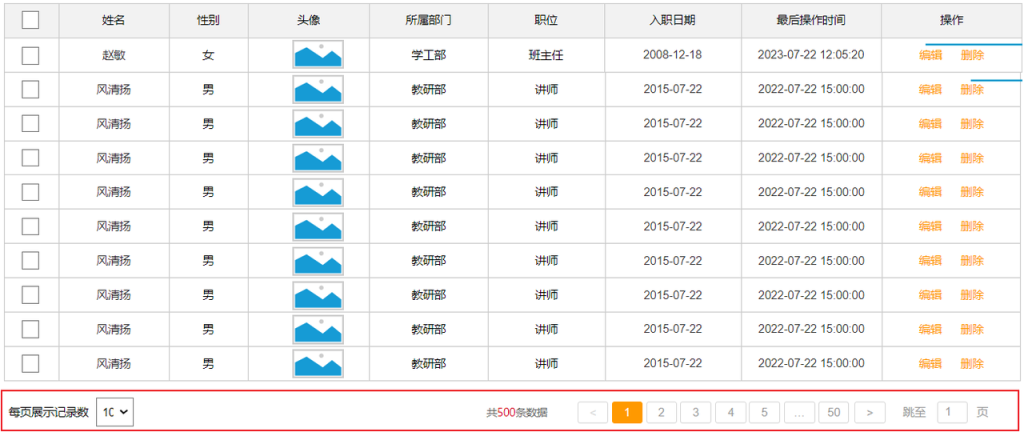Open page 5 in pagination

764,412
